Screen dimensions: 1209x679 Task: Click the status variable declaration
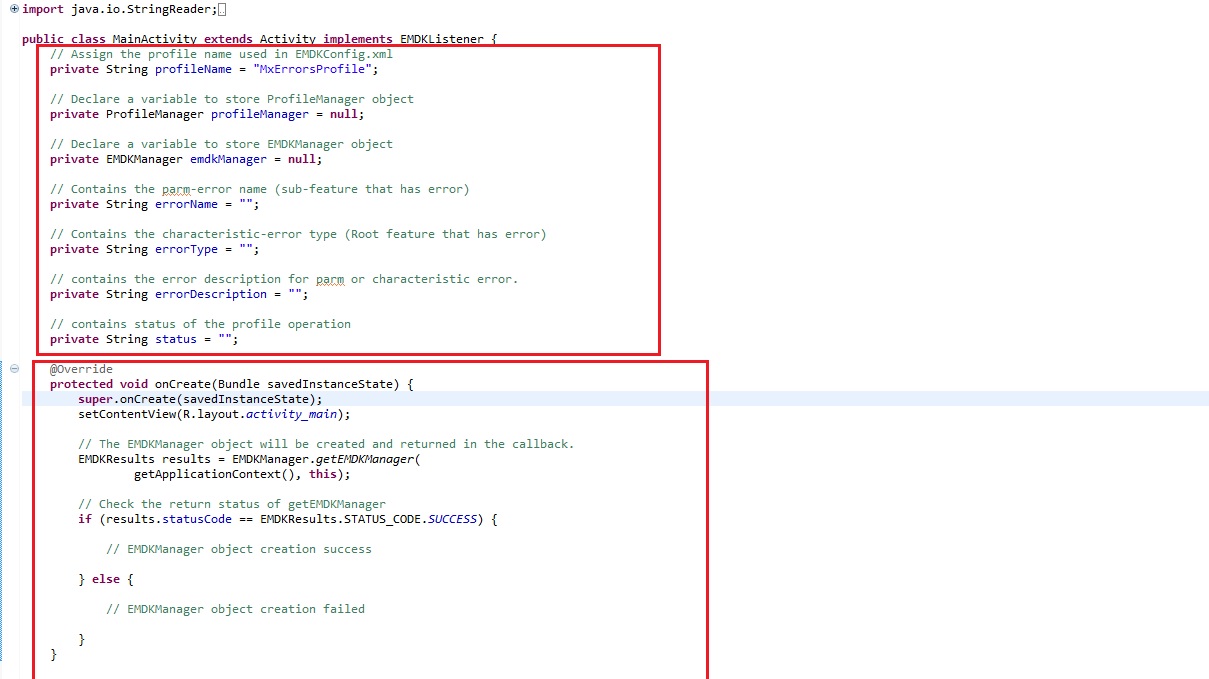(x=175, y=339)
